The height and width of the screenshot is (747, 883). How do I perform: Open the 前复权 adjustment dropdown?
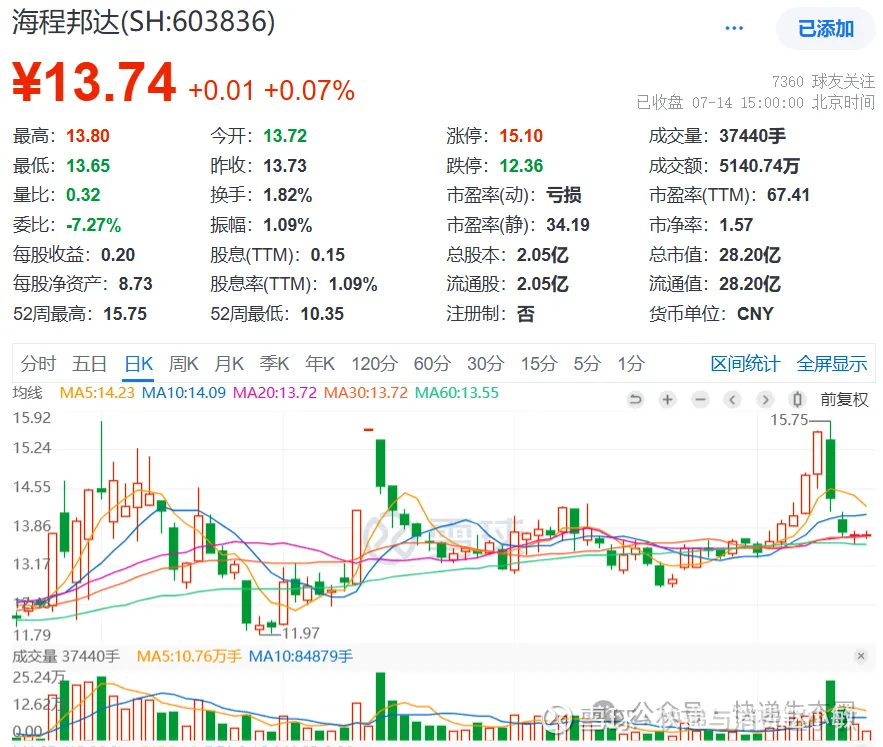[844, 400]
